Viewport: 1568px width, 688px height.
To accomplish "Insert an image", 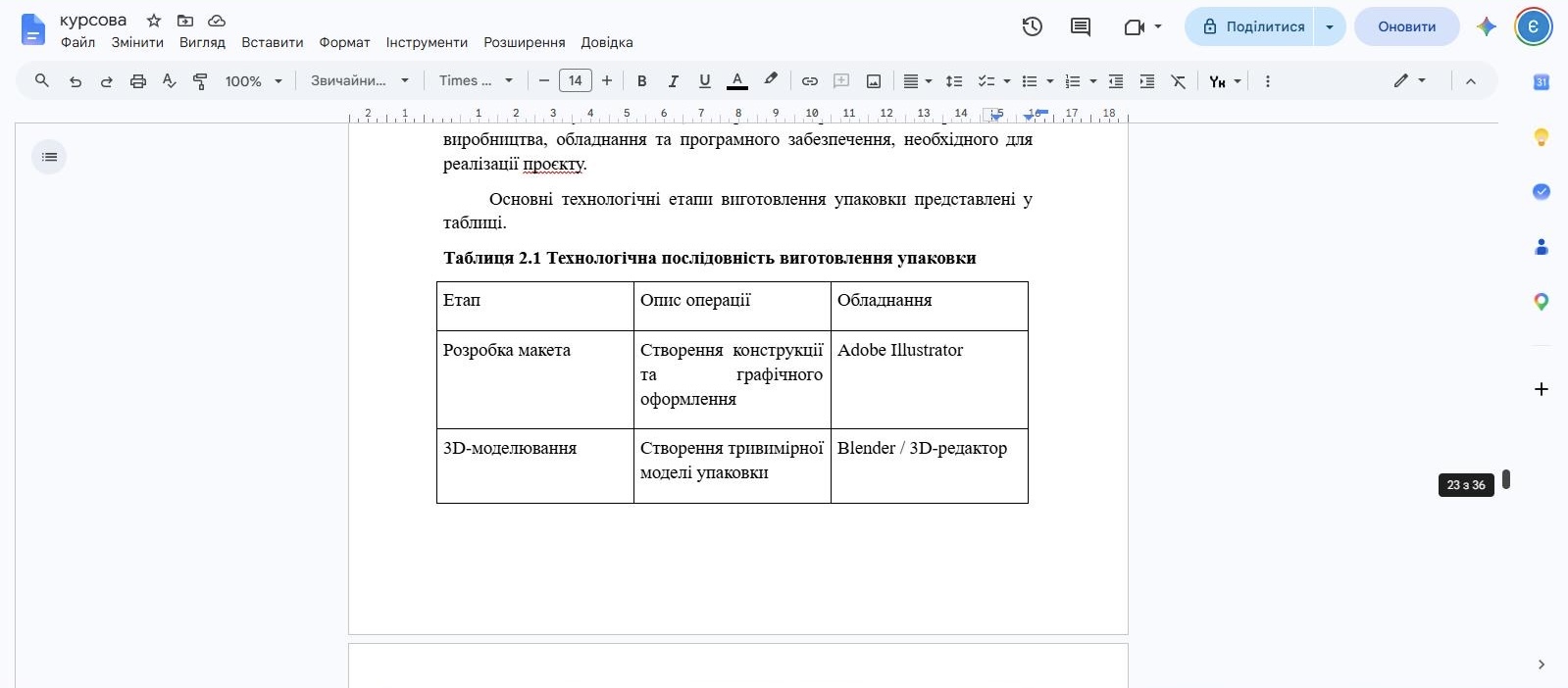I will click(874, 81).
